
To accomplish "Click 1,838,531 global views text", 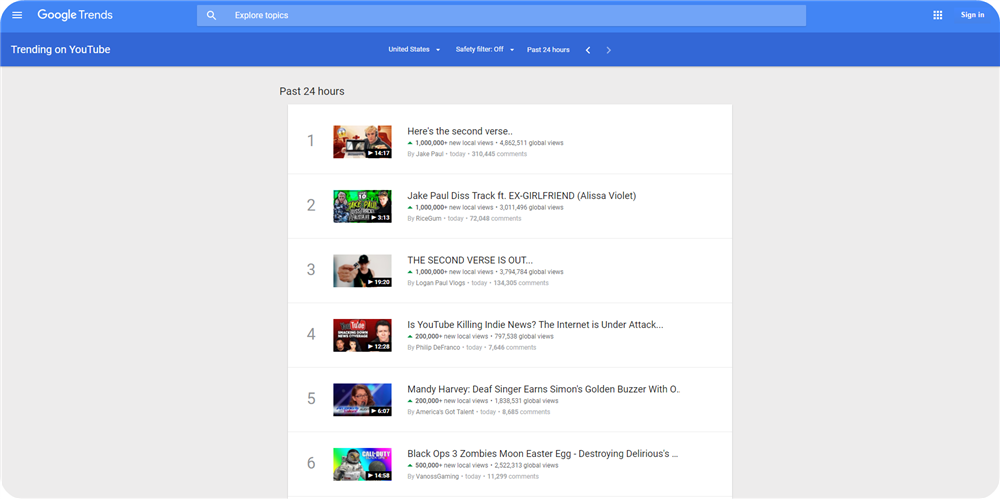I will [x=526, y=401].
